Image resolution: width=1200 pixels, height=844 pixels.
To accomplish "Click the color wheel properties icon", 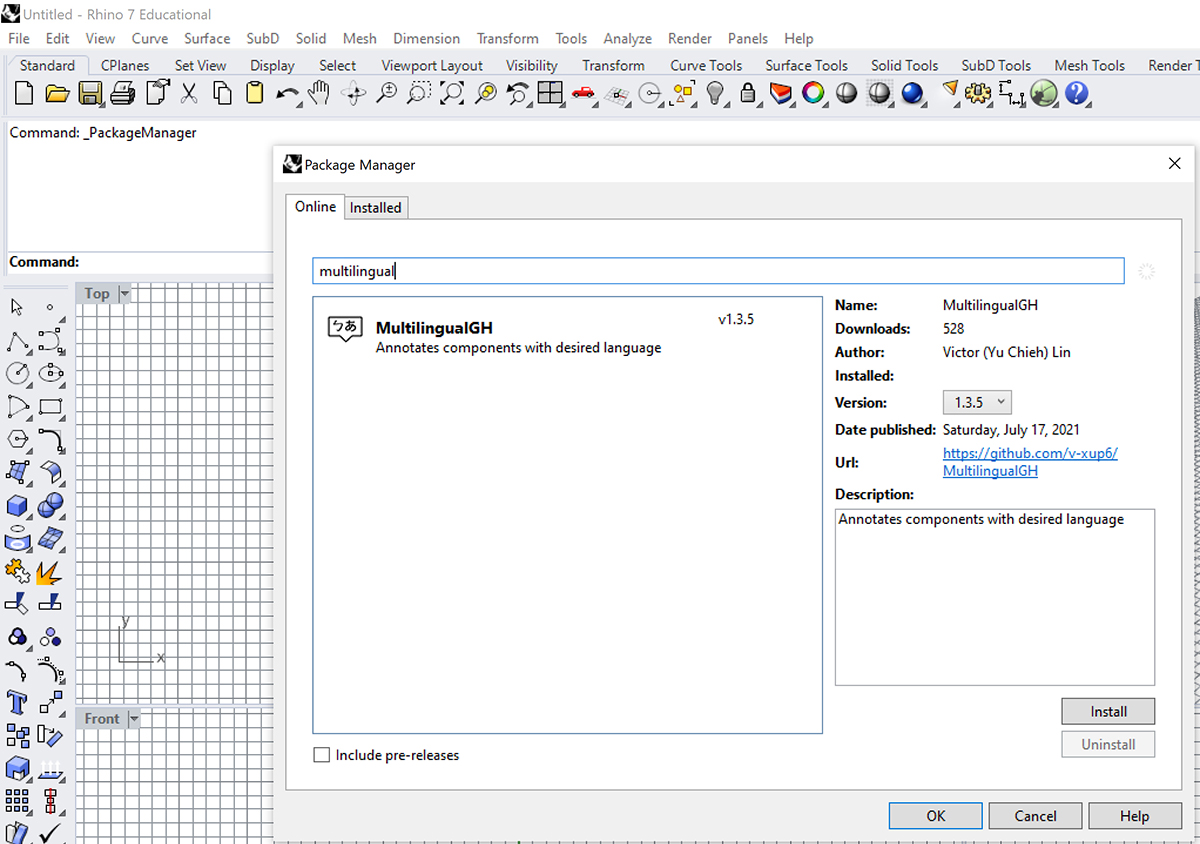I will coord(814,94).
